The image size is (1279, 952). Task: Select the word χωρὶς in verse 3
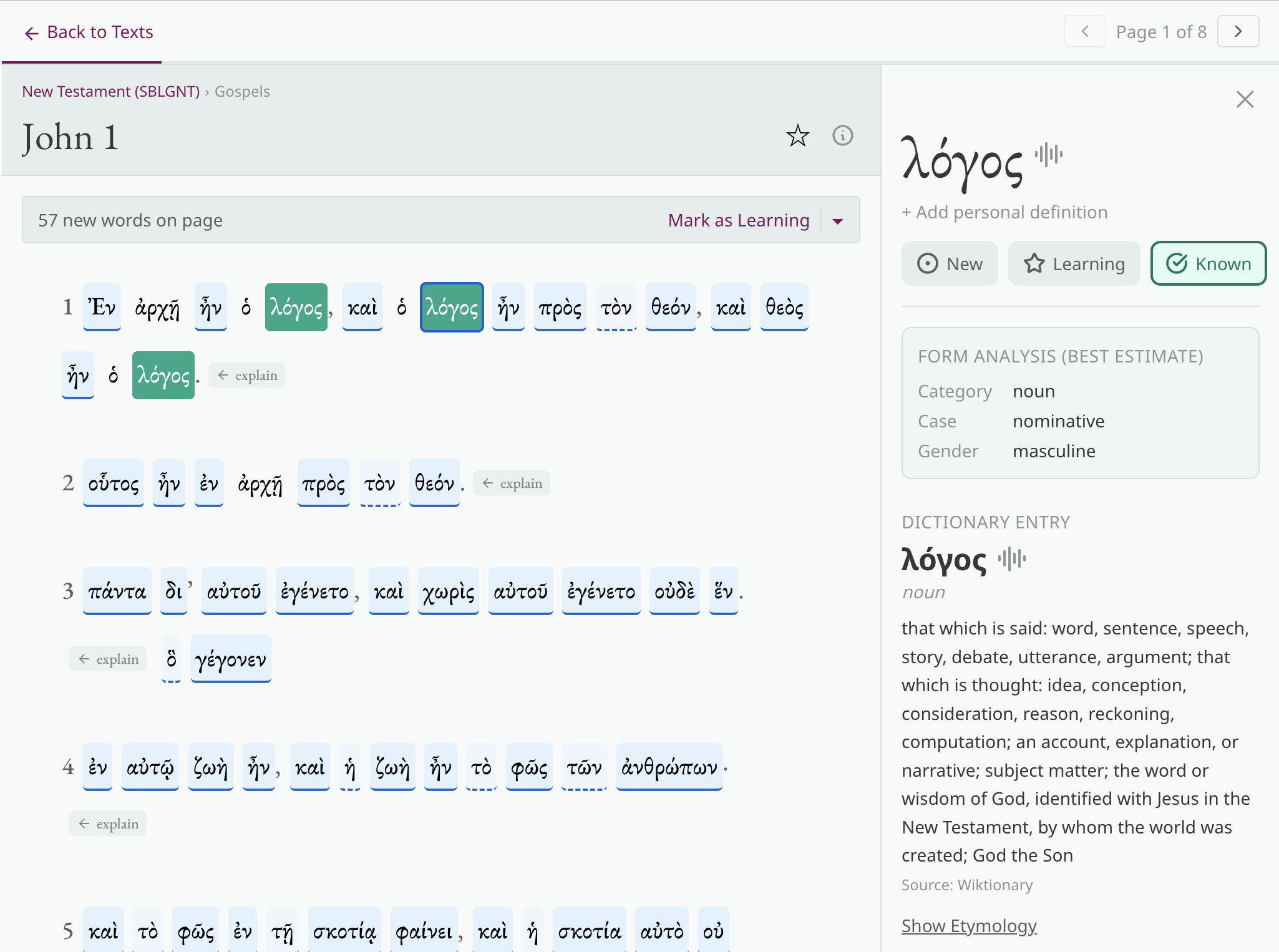pyautogui.click(x=449, y=591)
